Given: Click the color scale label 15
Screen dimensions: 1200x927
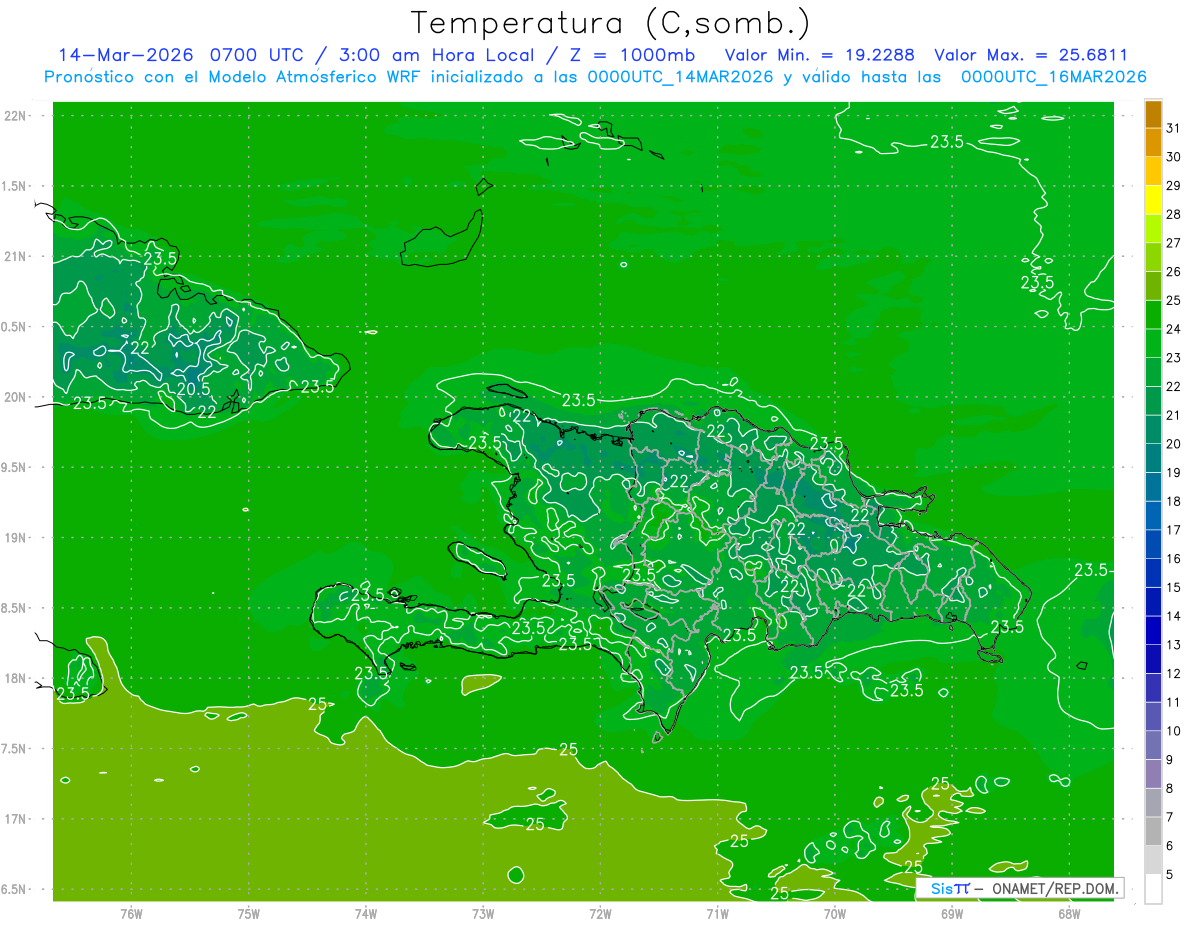Looking at the screenshot, I should coord(1174,587).
